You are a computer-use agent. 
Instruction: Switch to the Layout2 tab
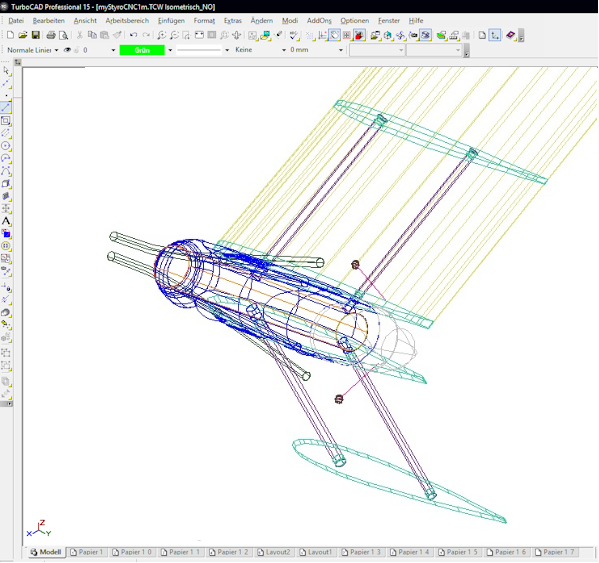[274, 552]
